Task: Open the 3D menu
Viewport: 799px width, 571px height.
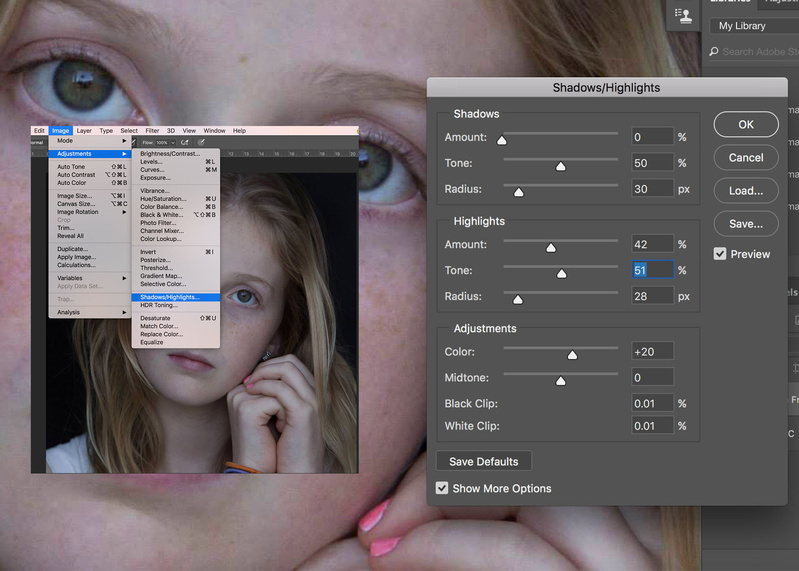Action: (x=171, y=130)
